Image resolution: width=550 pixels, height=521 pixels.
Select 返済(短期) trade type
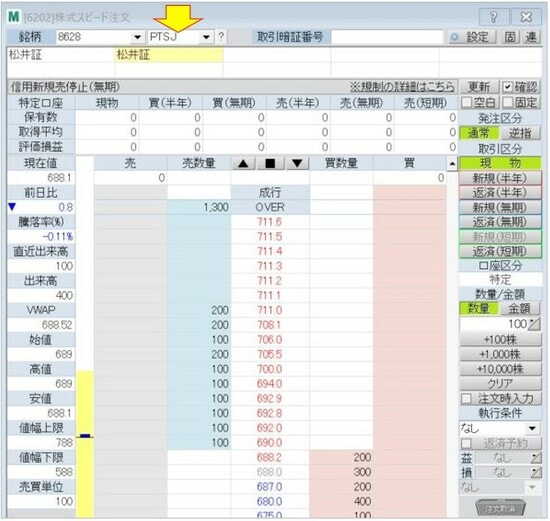click(500, 251)
